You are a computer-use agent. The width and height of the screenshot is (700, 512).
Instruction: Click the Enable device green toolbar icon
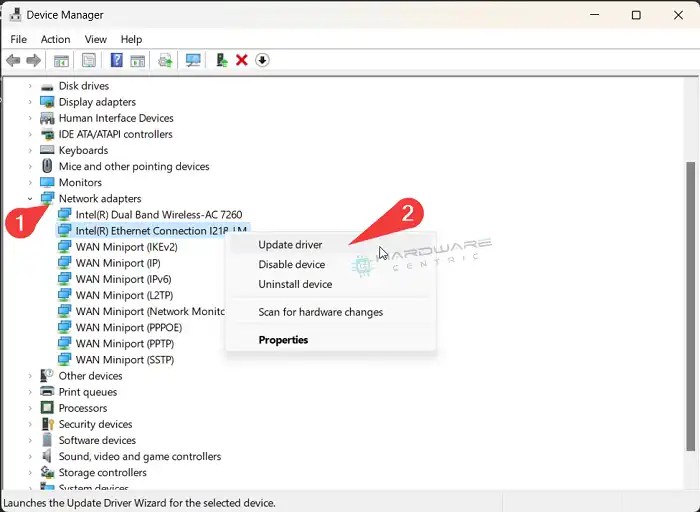click(x=221, y=60)
